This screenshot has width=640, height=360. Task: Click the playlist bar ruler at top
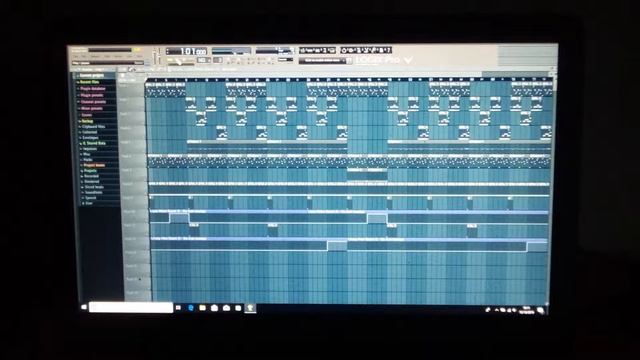(x=349, y=80)
